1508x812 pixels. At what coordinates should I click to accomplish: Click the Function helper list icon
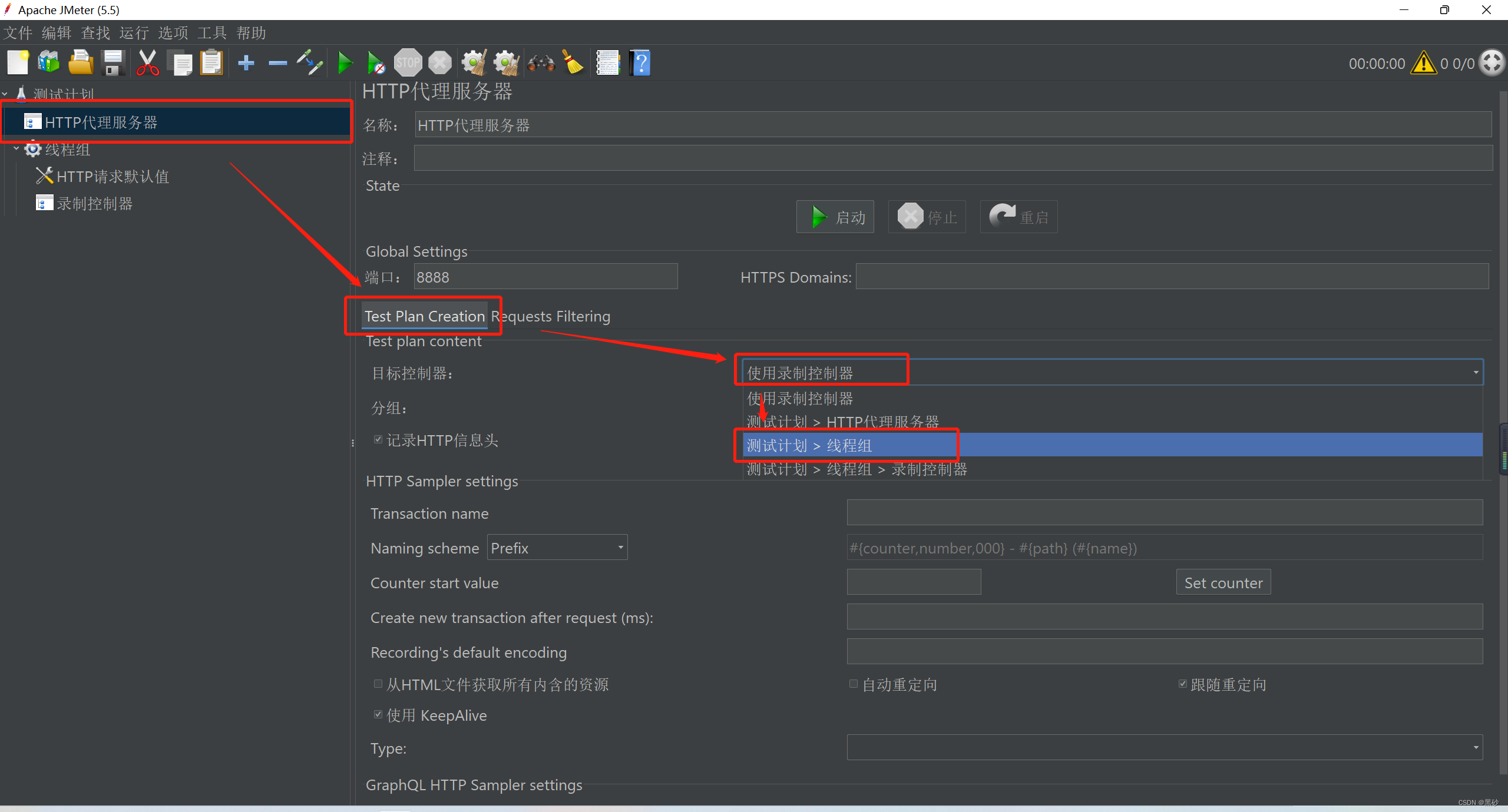coord(608,62)
